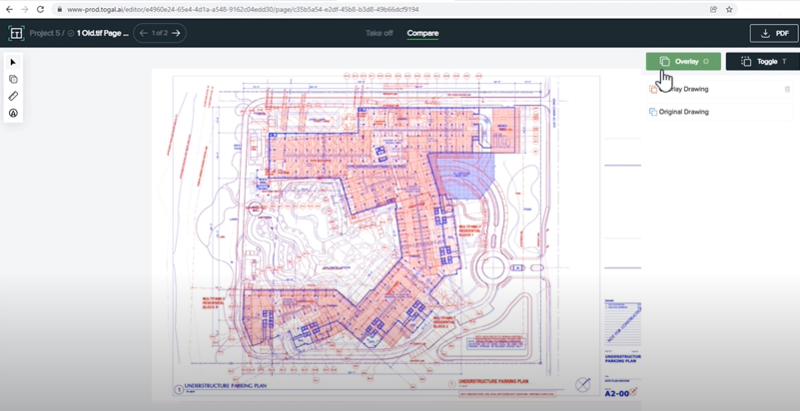Select the Overlay Drawing row
The width and height of the screenshot is (800, 411).
pyautogui.click(x=720, y=89)
